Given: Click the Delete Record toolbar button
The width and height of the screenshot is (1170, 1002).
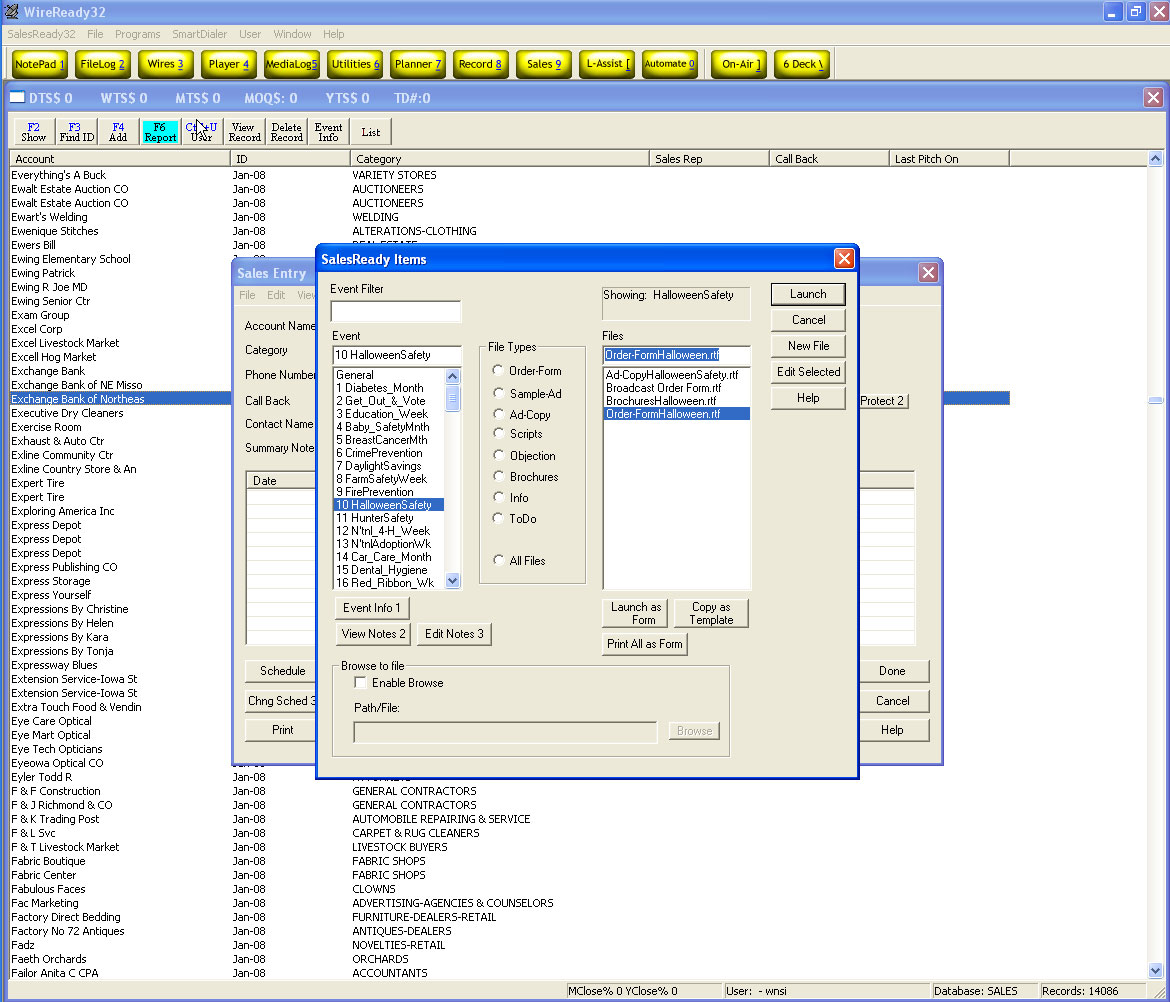Looking at the screenshot, I should click(x=287, y=132).
